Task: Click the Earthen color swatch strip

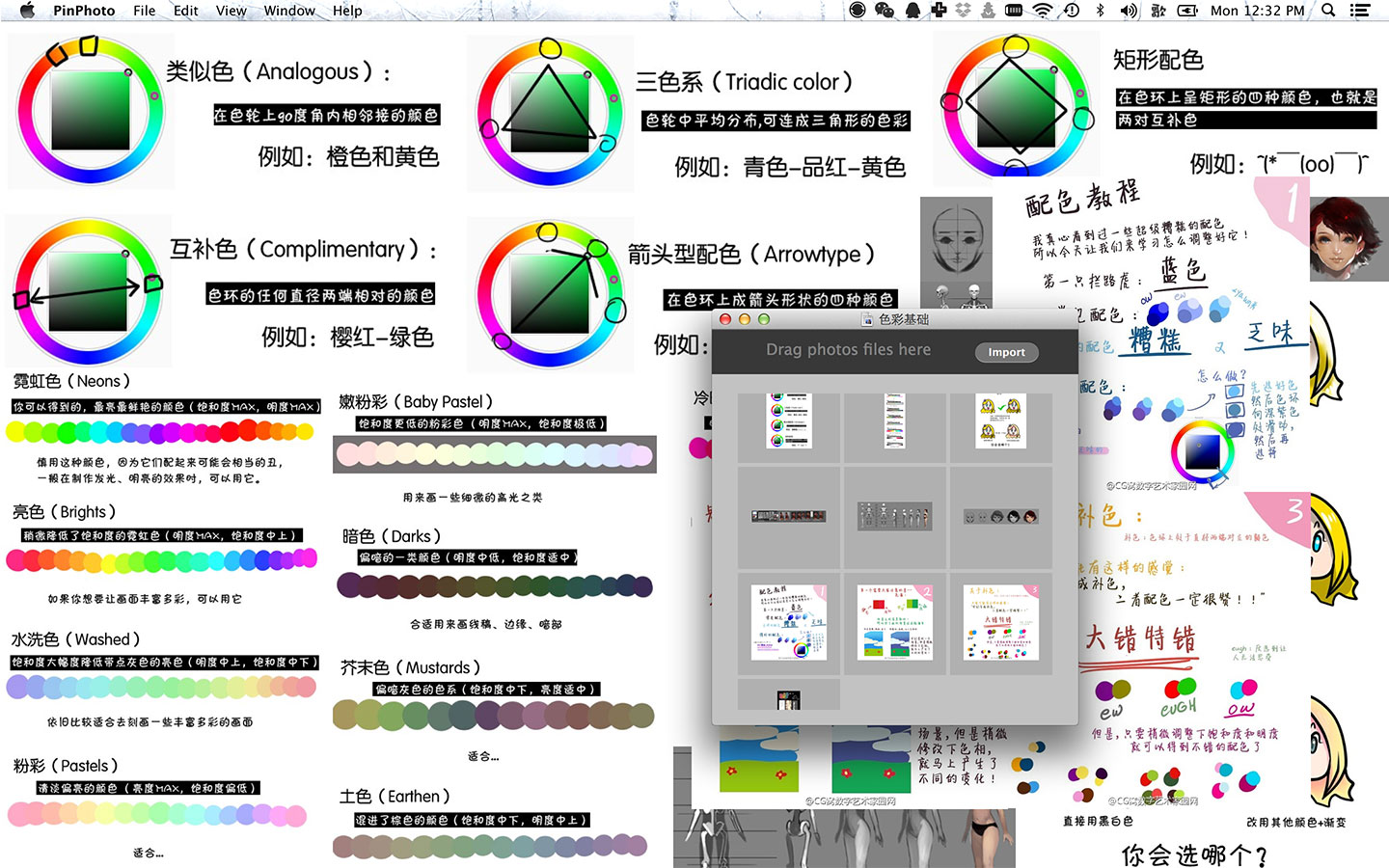Action: pyautogui.click(x=491, y=846)
